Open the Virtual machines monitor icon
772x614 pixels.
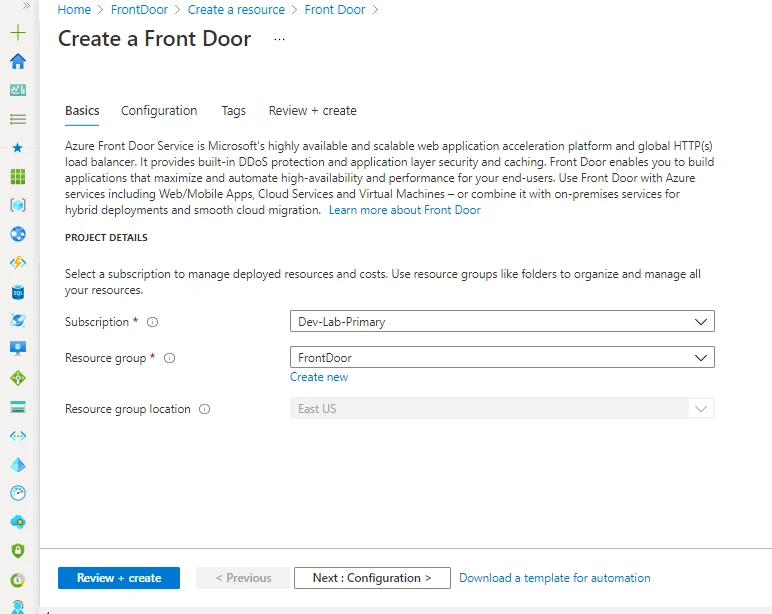17,349
